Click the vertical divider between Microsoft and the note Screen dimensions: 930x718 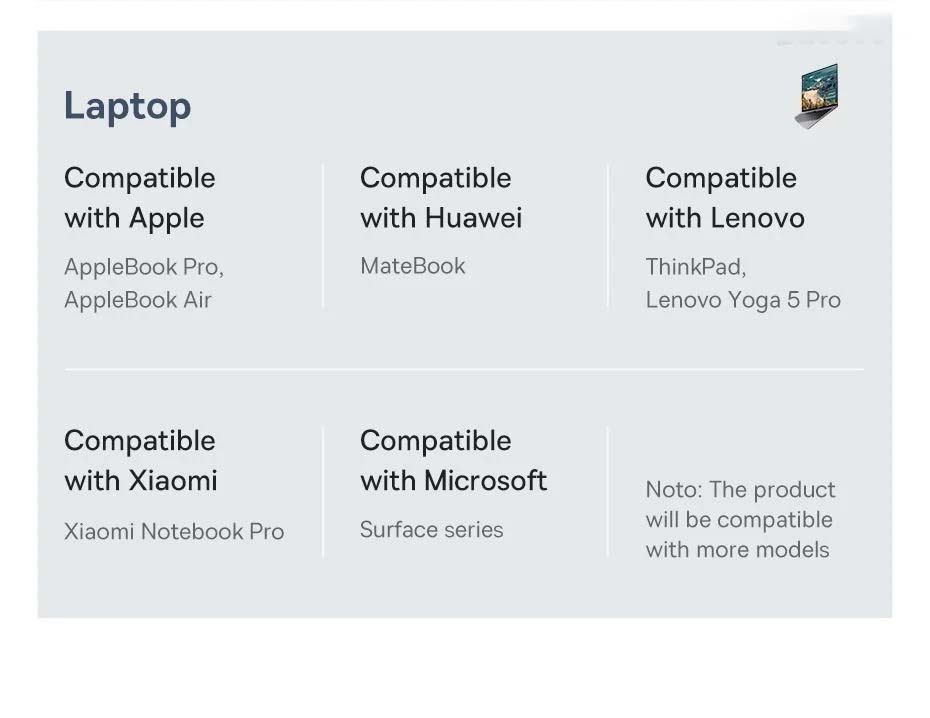click(x=607, y=491)
